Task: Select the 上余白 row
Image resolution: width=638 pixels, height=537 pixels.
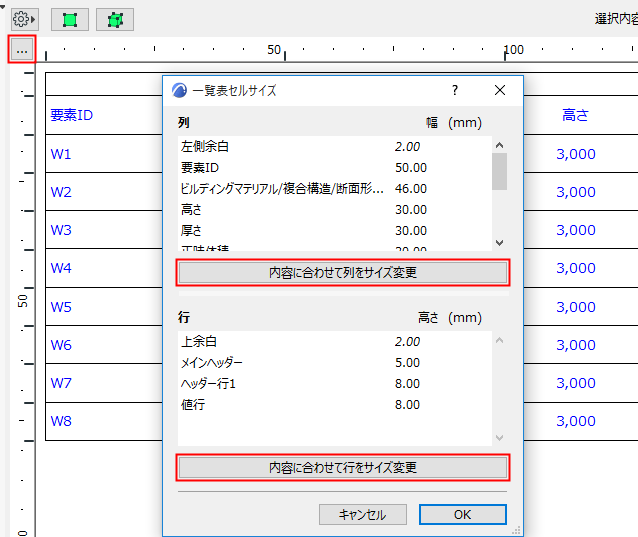Action: (335, 341)
